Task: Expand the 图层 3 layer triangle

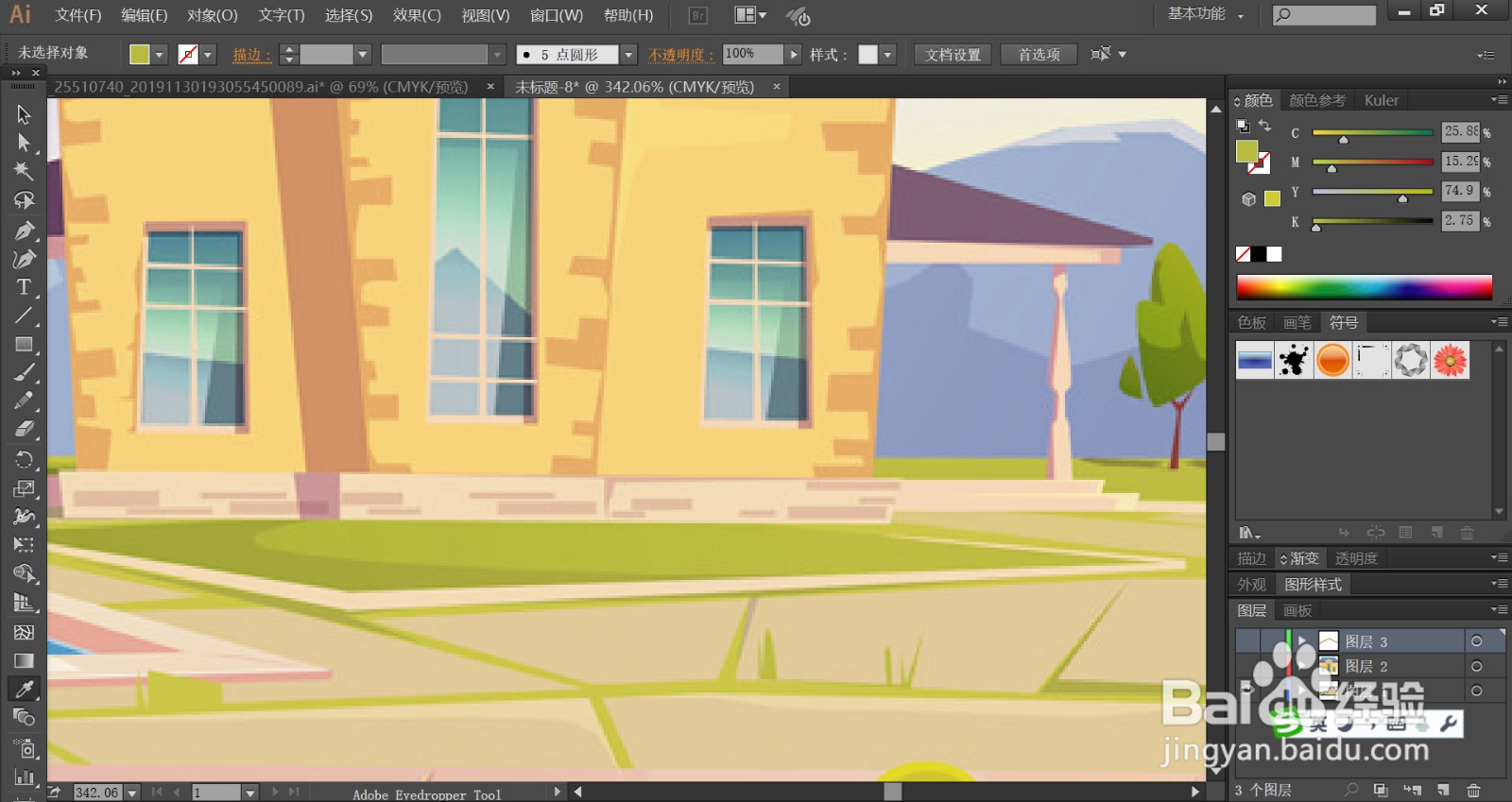Action: point(1302,640)
